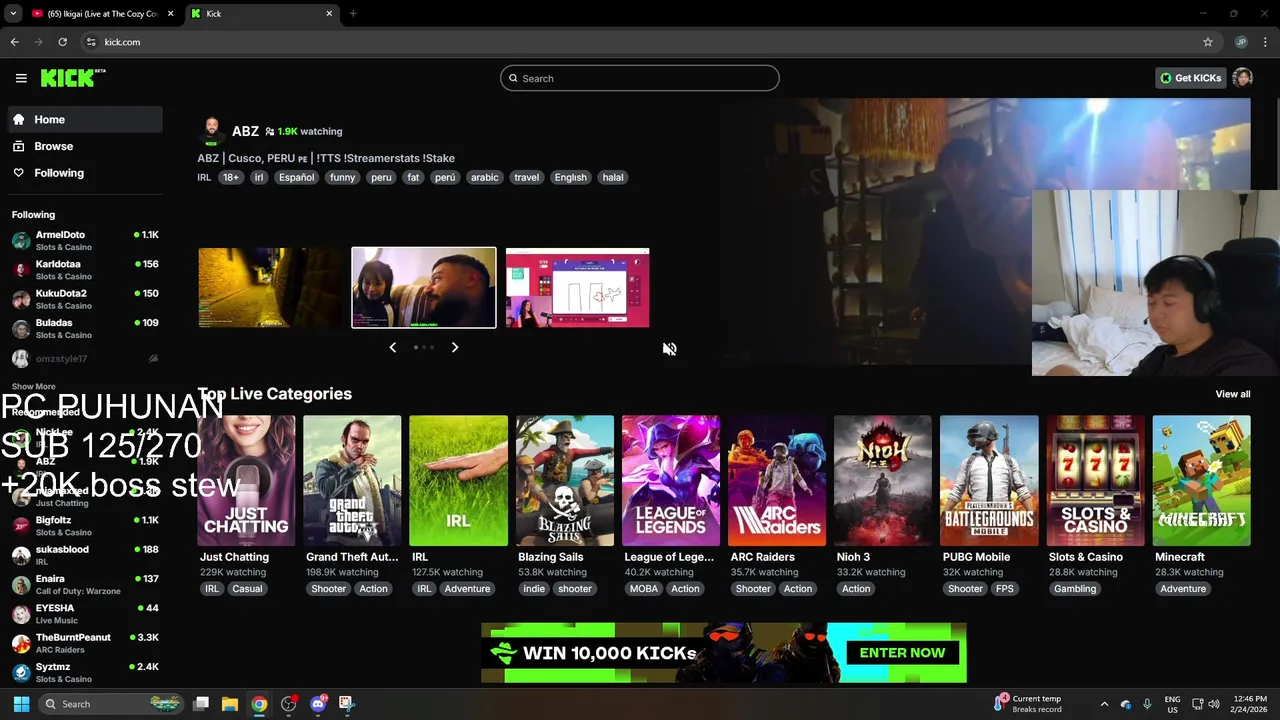Open Browse in the sidebar
This screenshot has width=1280, height=720.
click(x=85, y=146)
